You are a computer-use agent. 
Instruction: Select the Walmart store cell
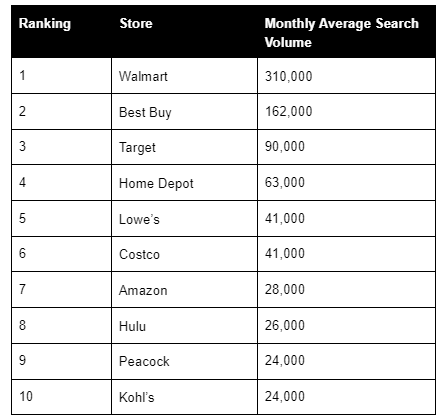click(x=184, y=76)
